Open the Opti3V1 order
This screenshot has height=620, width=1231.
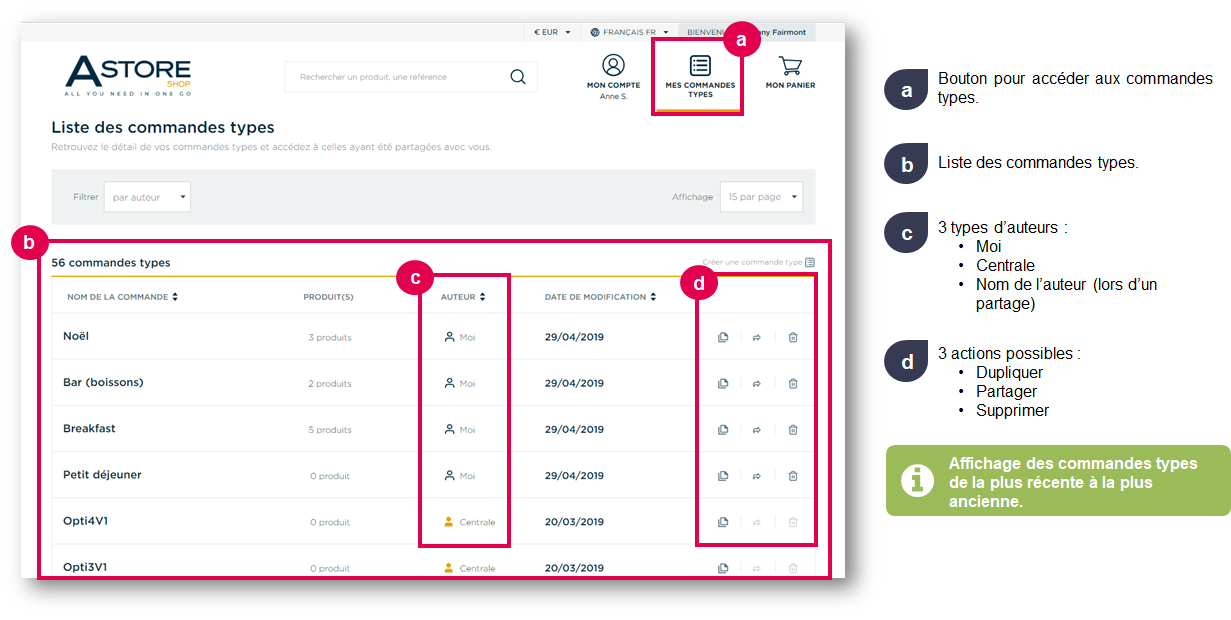(85, 567)
